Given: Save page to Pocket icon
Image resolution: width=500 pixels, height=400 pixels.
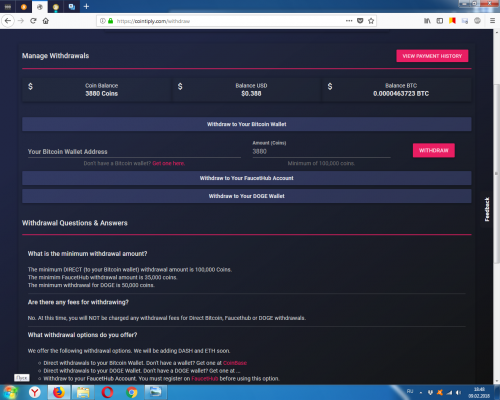Looking at the screenshot, I should (x=360, y=21).
